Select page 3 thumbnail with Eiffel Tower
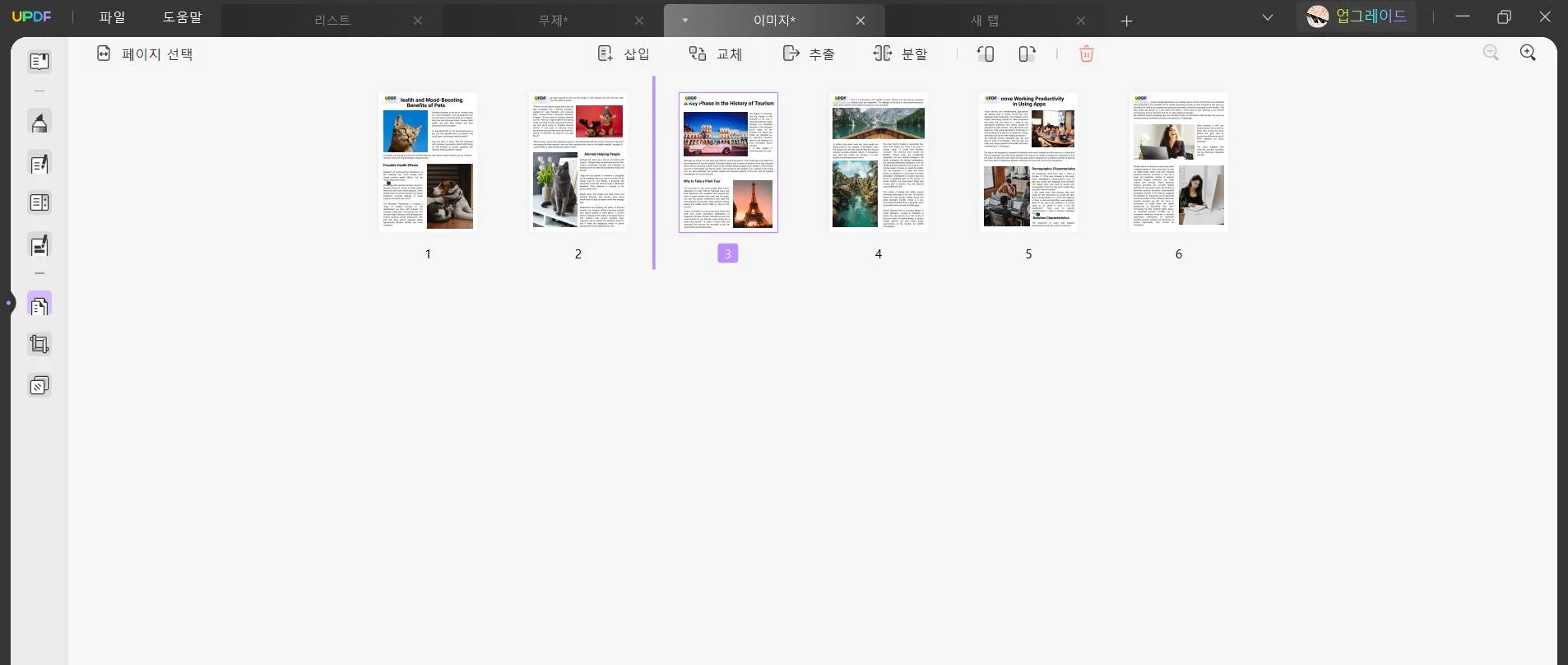Viewport: 1568px width, 665px height. pyautogui.click(x=728, y=162)
